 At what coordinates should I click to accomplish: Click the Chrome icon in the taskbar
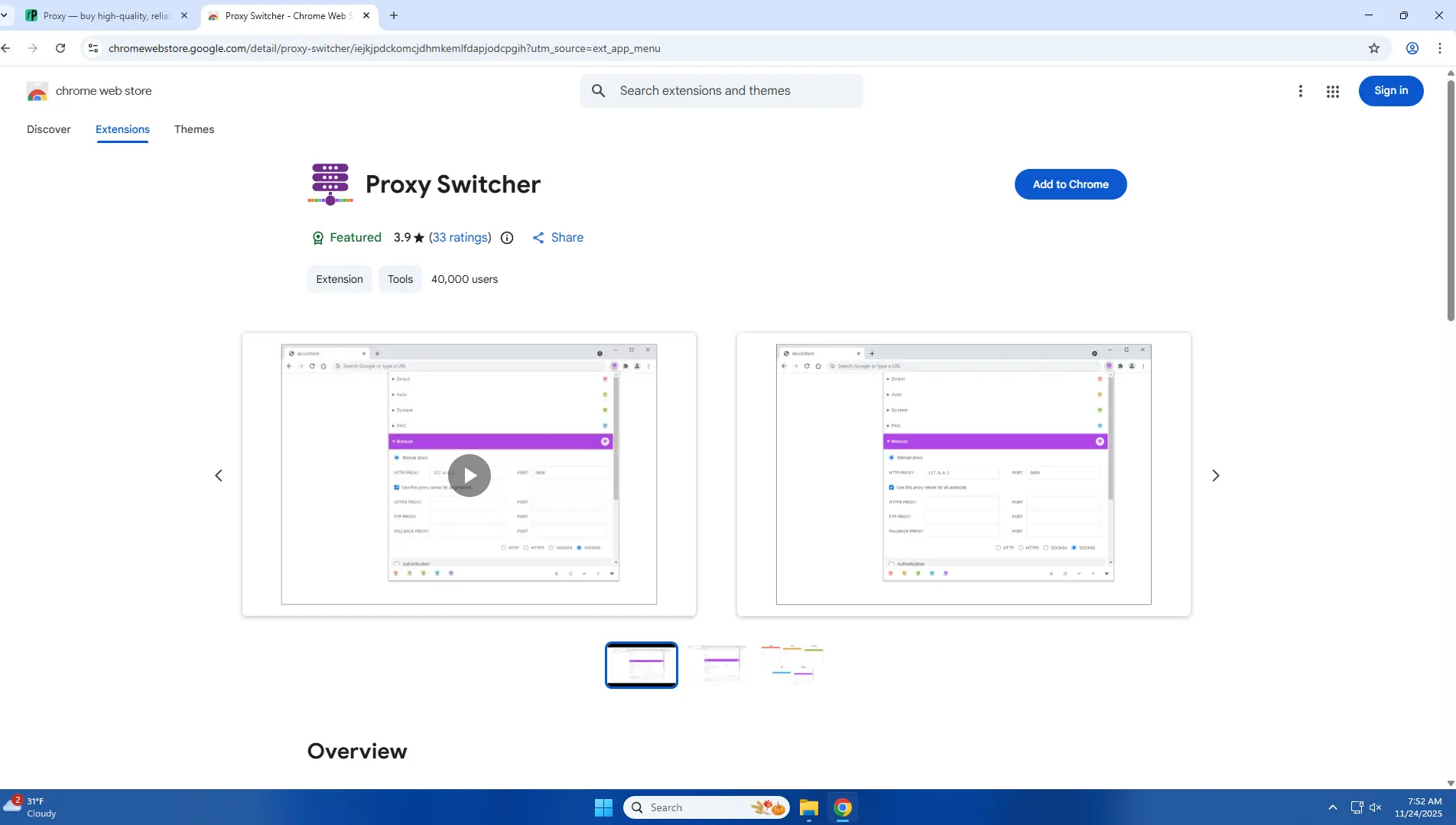843,807
